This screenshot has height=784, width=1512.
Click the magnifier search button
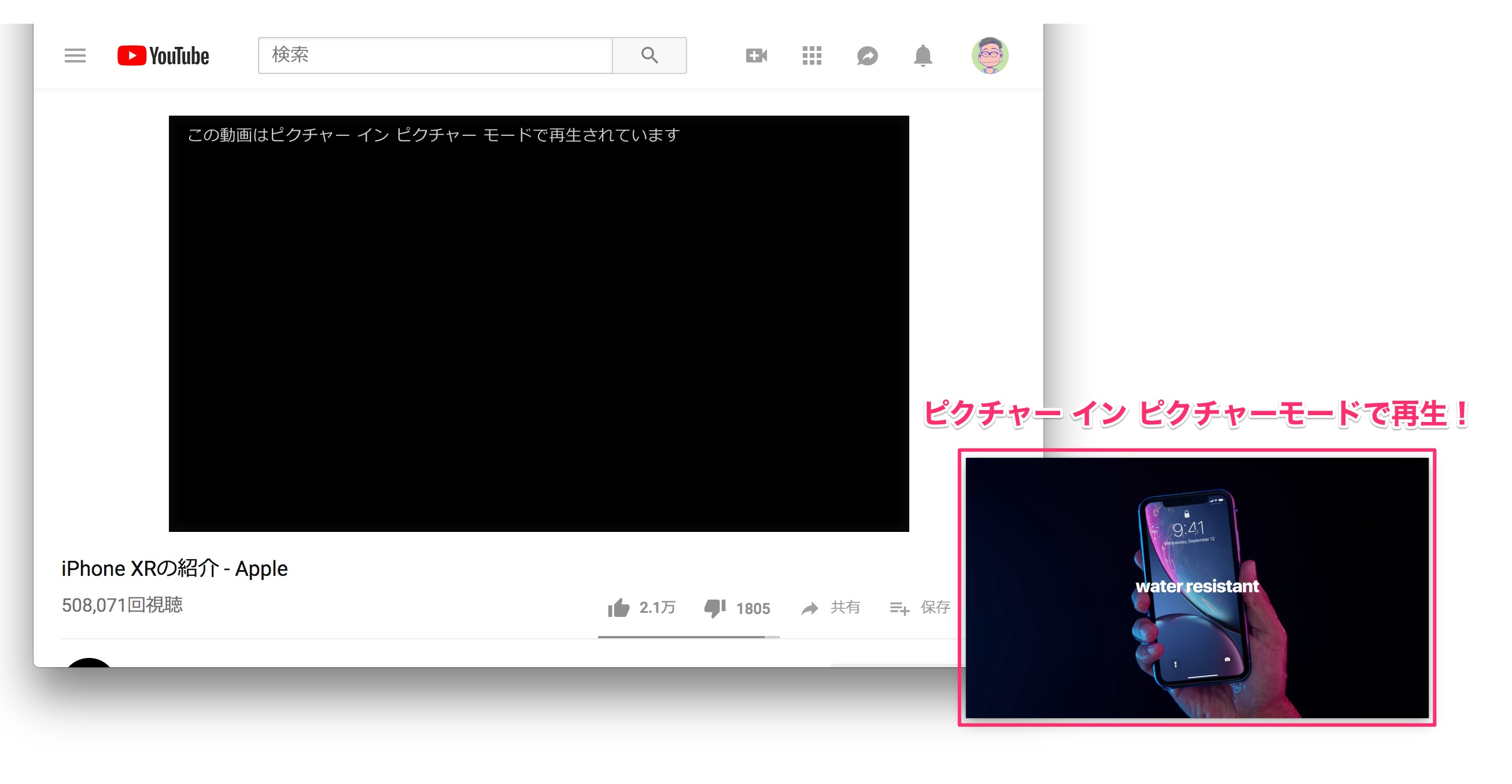click(x=649, y=55)
